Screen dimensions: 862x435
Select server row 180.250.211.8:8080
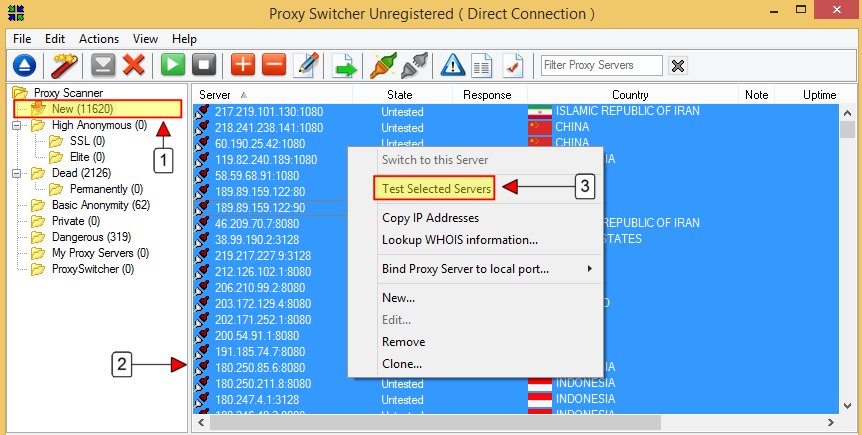point(516,383)
